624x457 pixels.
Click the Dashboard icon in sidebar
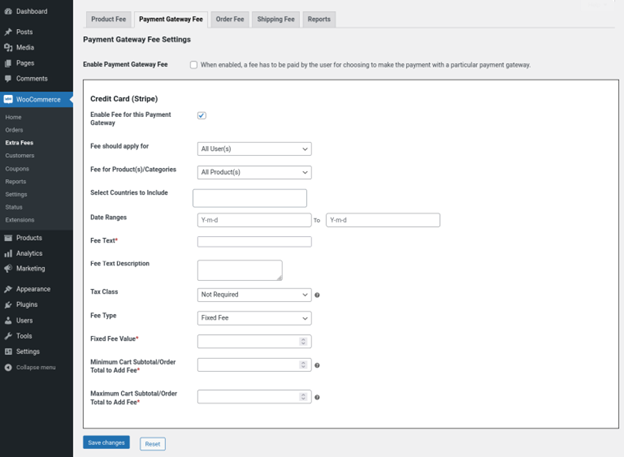pos(8,11)
